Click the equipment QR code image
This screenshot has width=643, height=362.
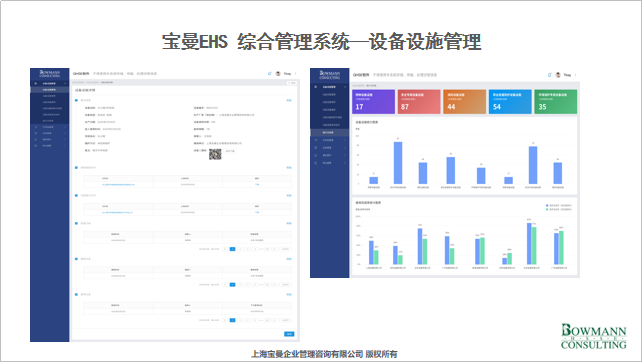click(x=215, y=154)
